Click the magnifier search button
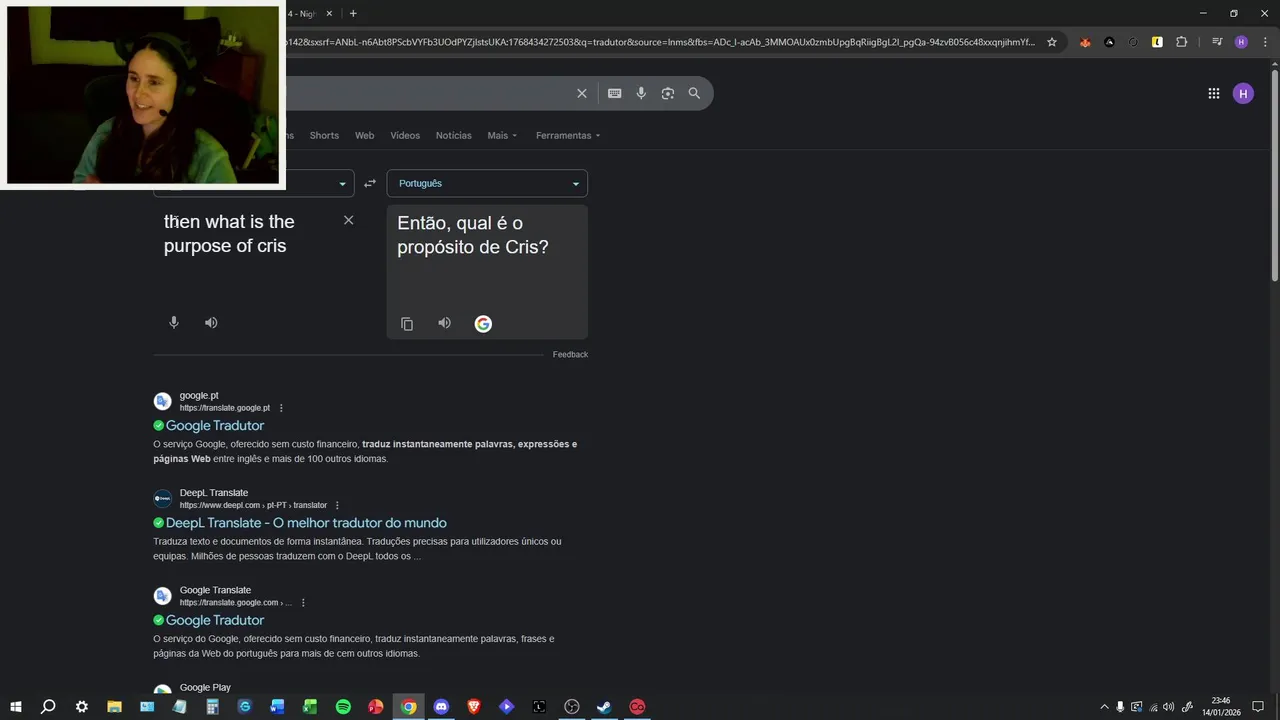This screenshot has width=1280, height=720. (694, 93)
